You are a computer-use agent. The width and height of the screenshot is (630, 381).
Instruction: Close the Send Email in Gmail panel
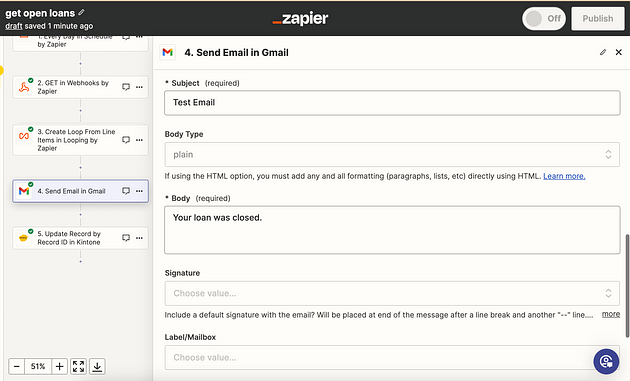pos(619,52)
